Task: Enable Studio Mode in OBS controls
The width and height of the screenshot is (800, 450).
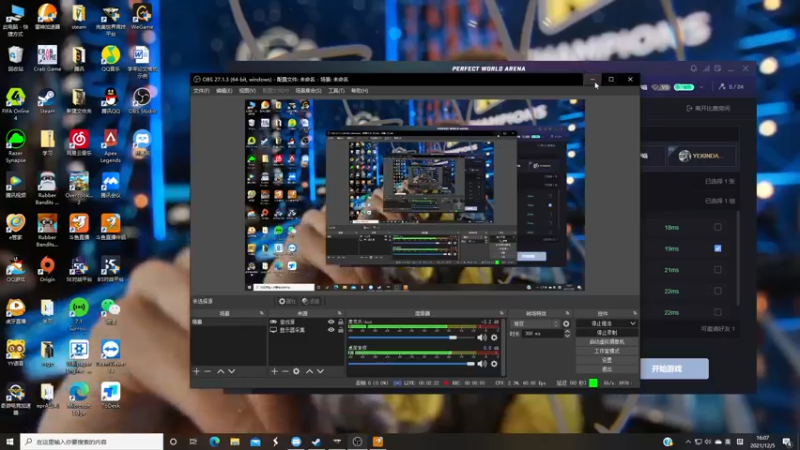Action: coord(607,351)
